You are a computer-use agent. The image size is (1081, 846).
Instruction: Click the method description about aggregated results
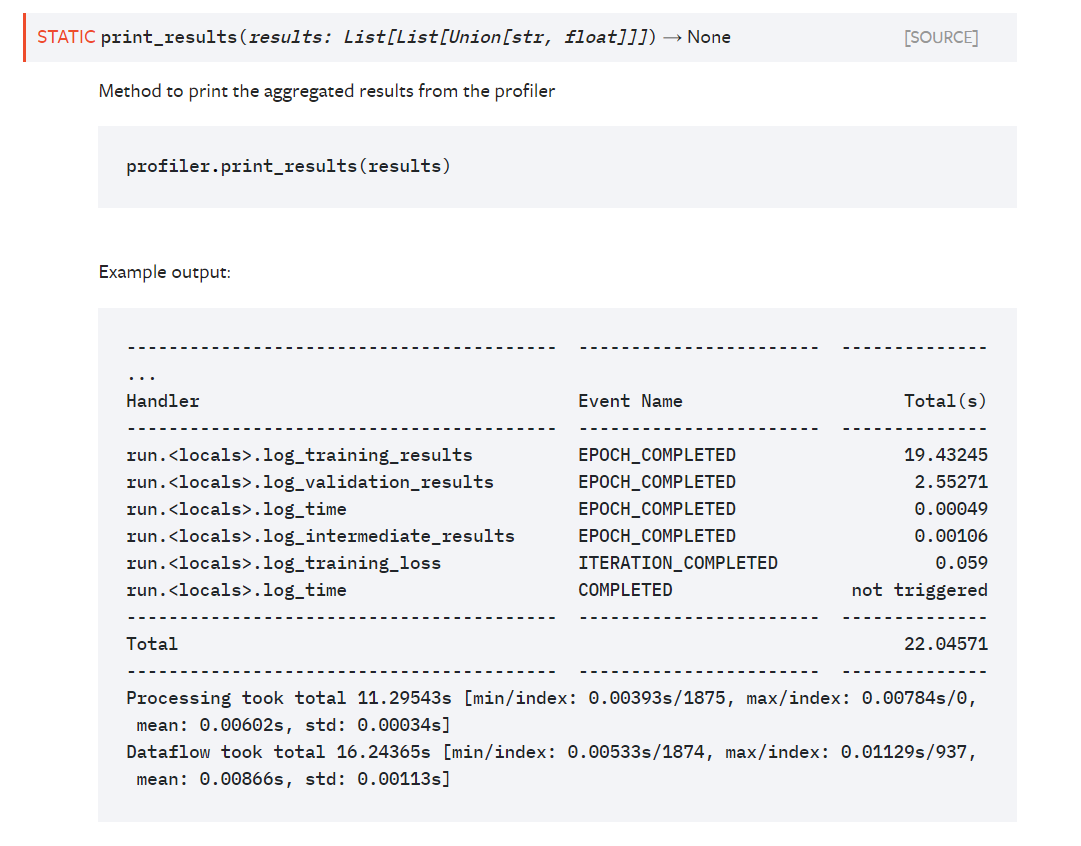click(x=327, y=91)
